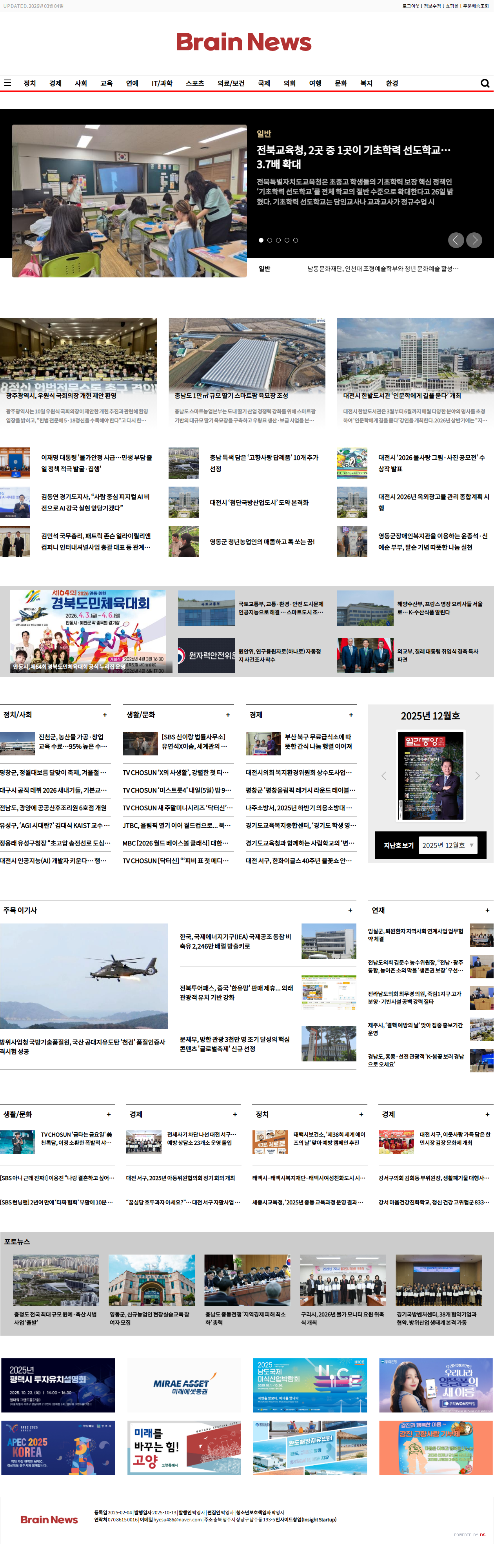494x1568 pixels.
Task: Go to previous hero slide arrow
Action: [x=456, y=240]
